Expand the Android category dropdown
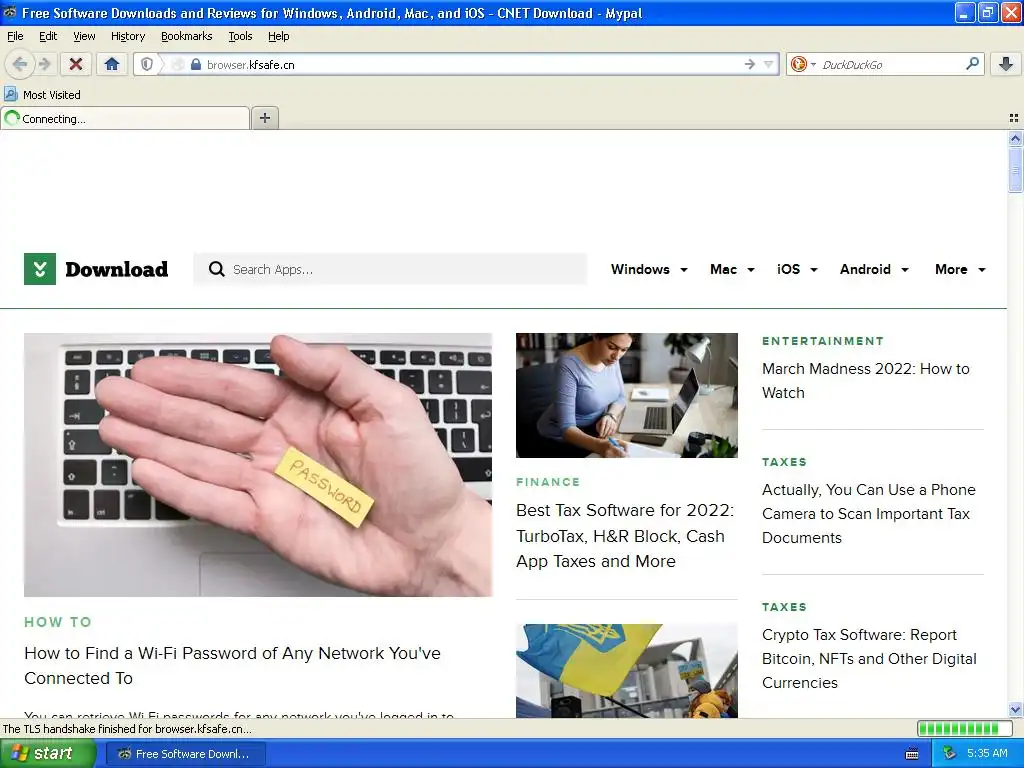Viewport: 1024px width, 768px height. [874, 269]
